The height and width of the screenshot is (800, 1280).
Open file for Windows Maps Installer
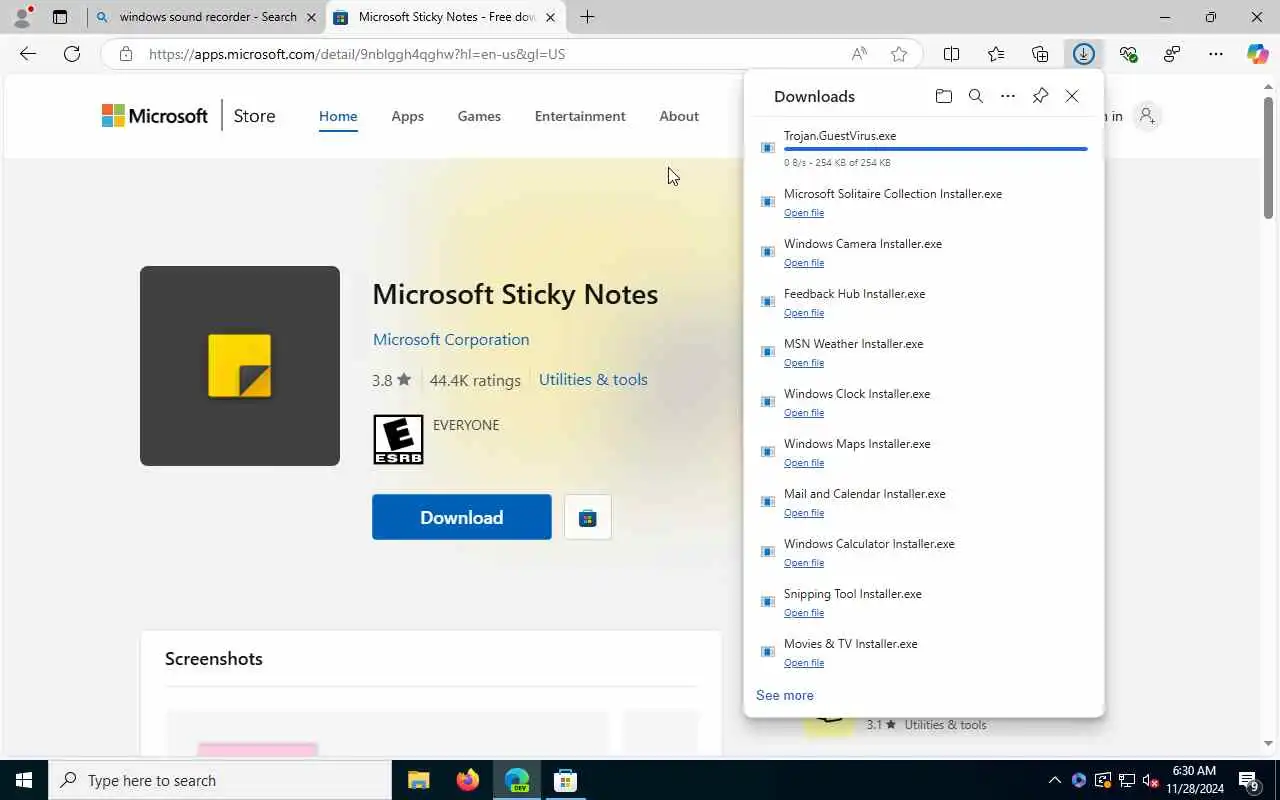click(804, 463)
